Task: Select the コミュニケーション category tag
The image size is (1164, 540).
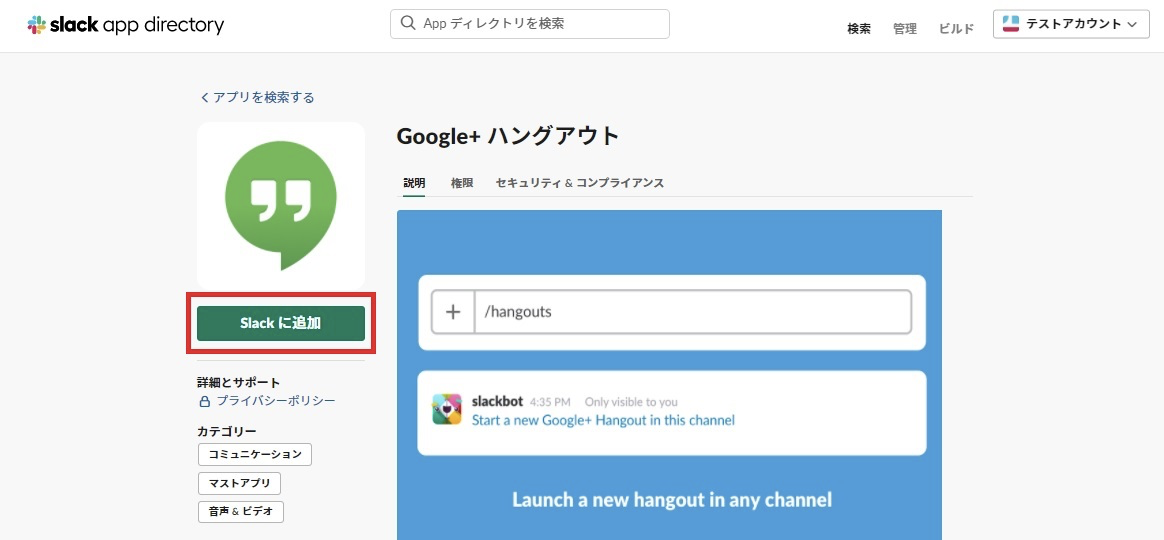Action: (x=255, y=455)
